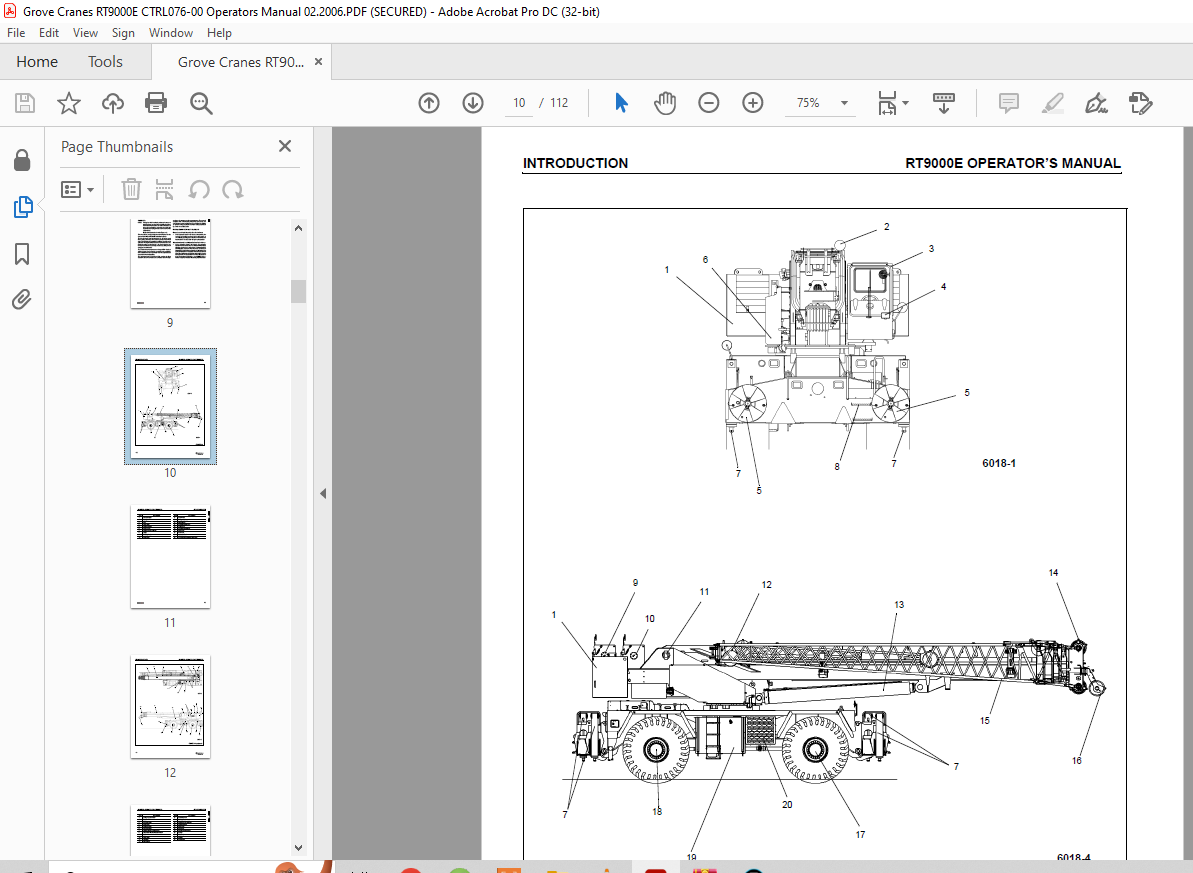Select page 10 thumbnail
This screenshot has height=873, width=1193.
tap(170, 406)
